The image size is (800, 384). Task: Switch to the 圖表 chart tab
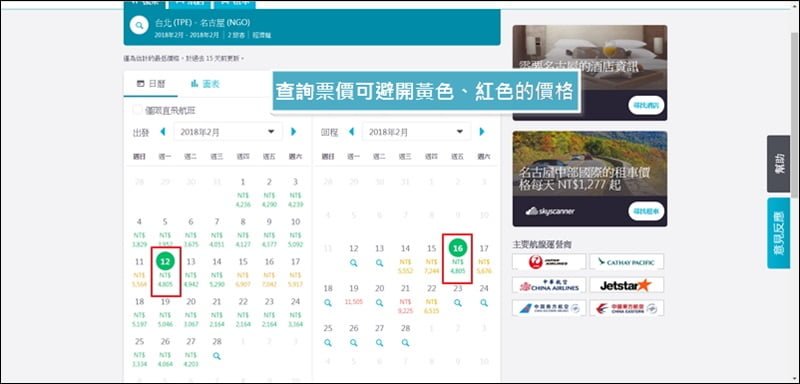205,84
